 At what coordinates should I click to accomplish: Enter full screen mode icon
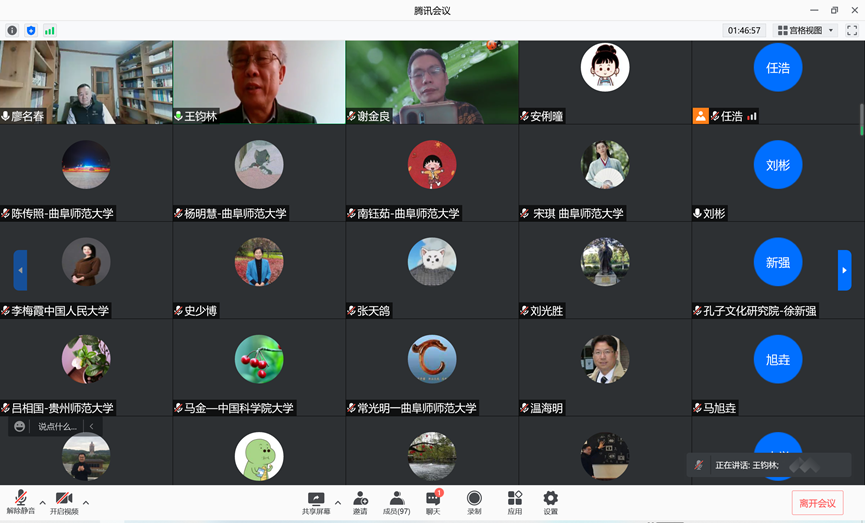tap(851, 31)
